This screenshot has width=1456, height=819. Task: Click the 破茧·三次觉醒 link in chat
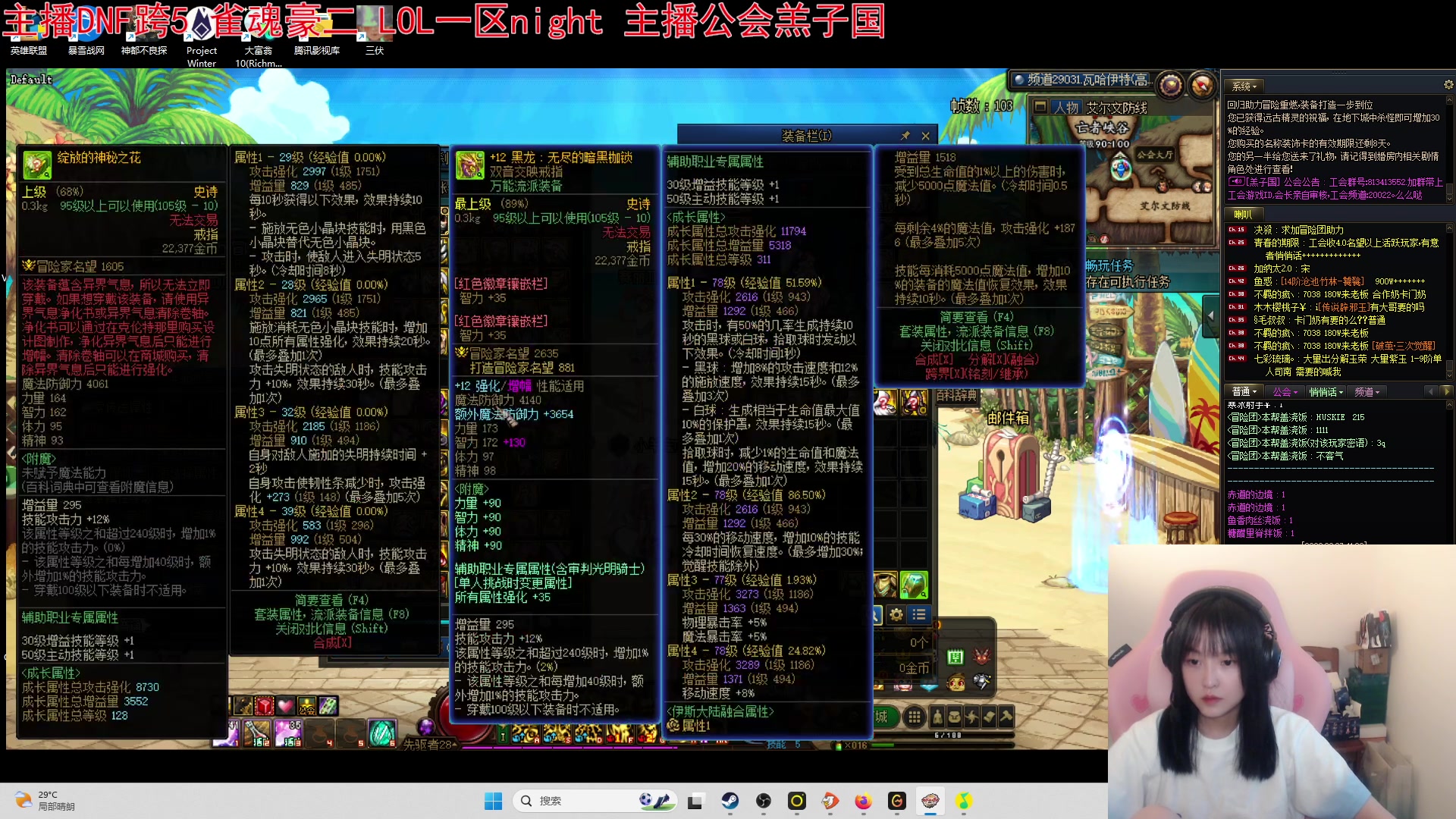point(1404,346)
